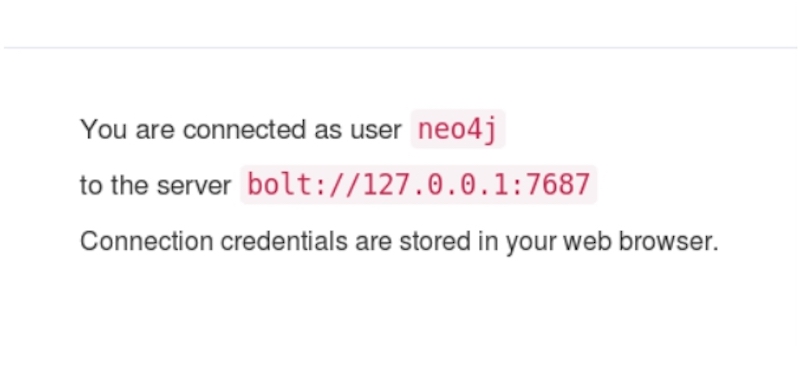Viewport: 800px width, 368px height.
Task: Click the word 'are' in the first line
Action: tap(155, 130)
